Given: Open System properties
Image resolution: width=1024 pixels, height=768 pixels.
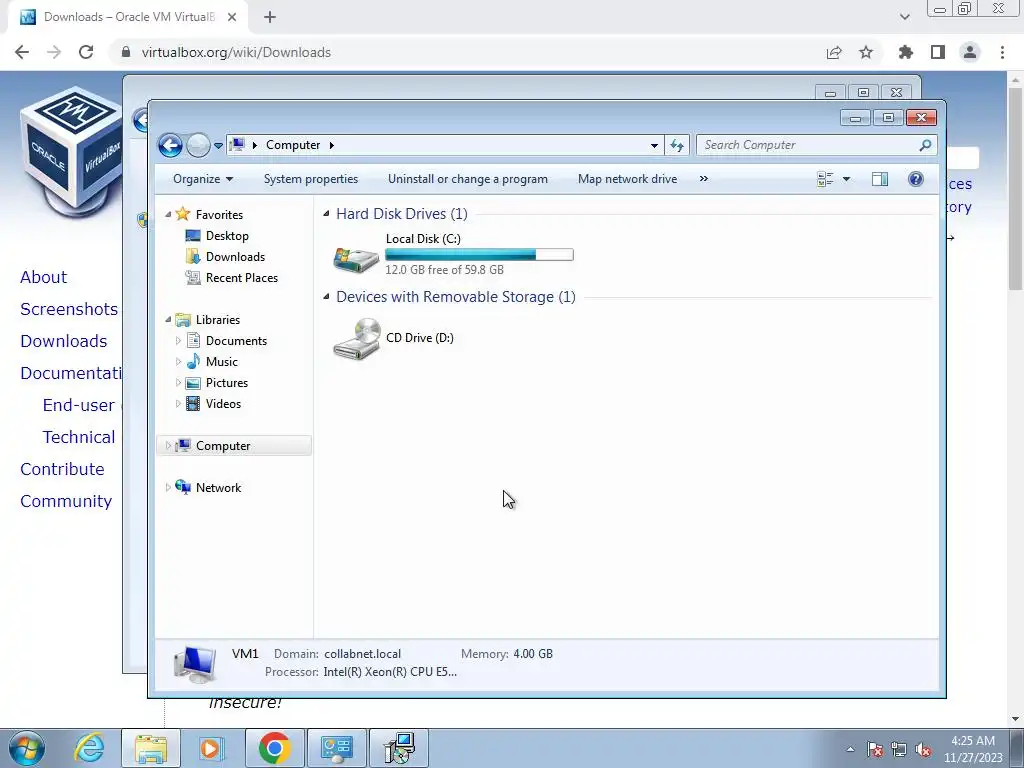Looking at the screenshot, I should point(311,179).
